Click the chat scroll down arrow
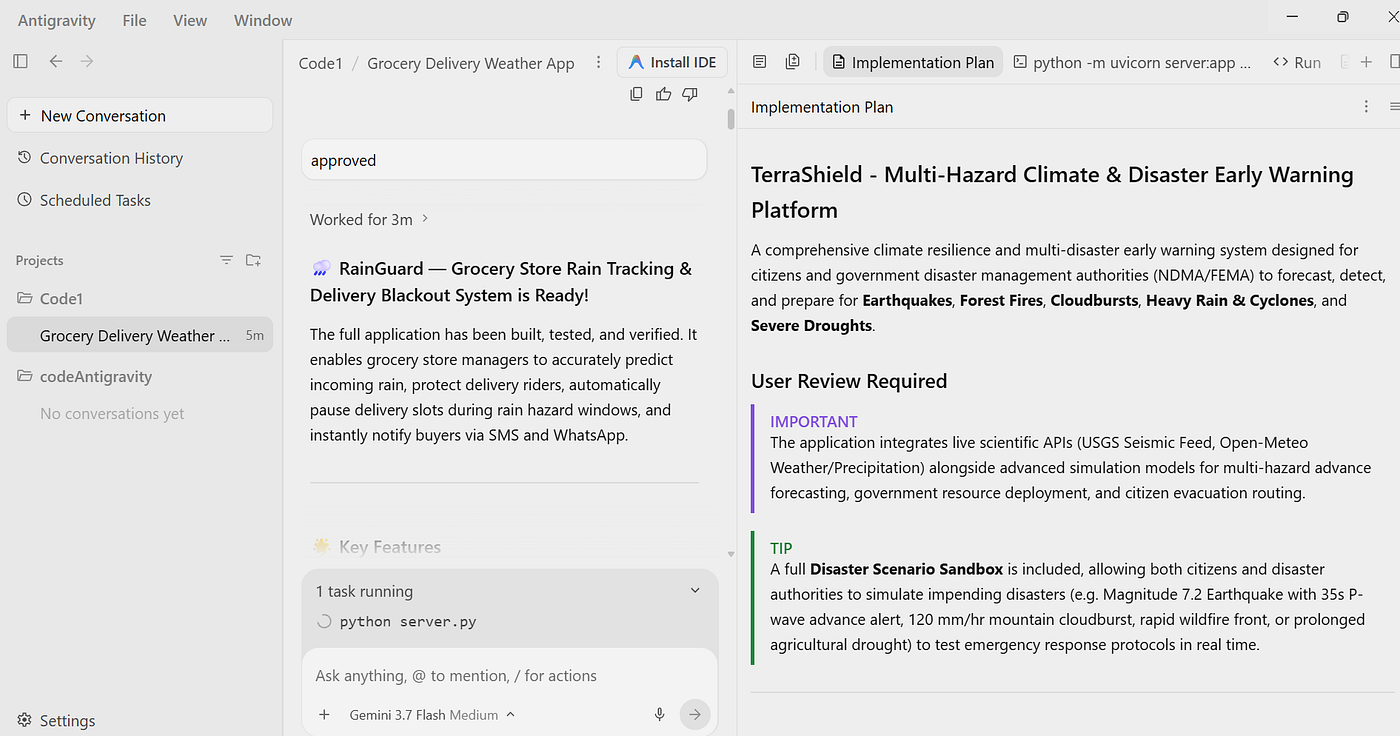1400x736 pixels. pyautogui.click(x=731, y=553)
